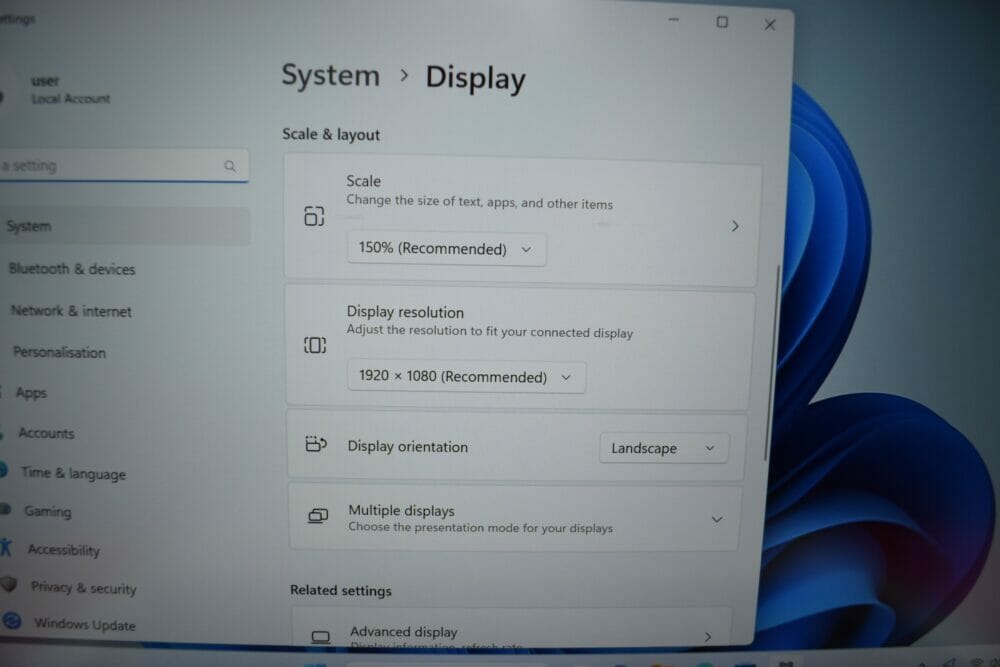Select System in the sidebar

pos(124,226)
